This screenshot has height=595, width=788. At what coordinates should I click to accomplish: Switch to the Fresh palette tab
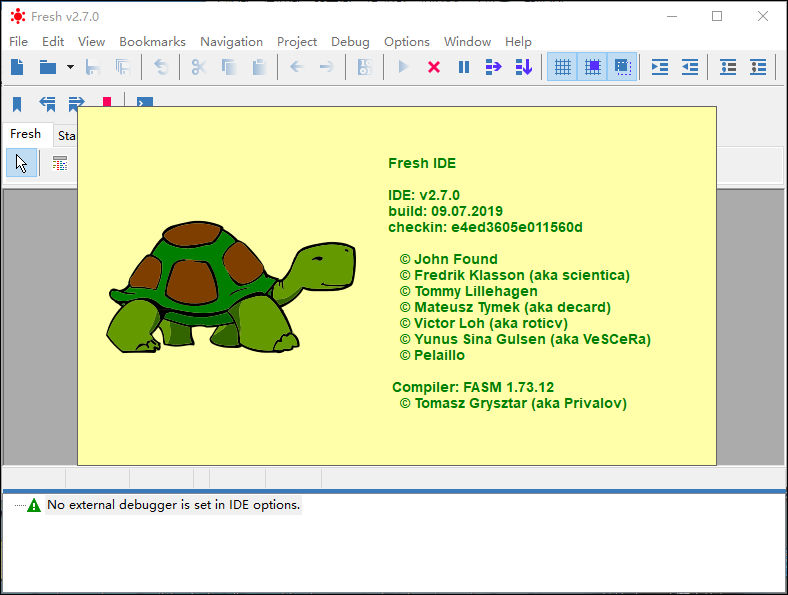click(25, 134)
